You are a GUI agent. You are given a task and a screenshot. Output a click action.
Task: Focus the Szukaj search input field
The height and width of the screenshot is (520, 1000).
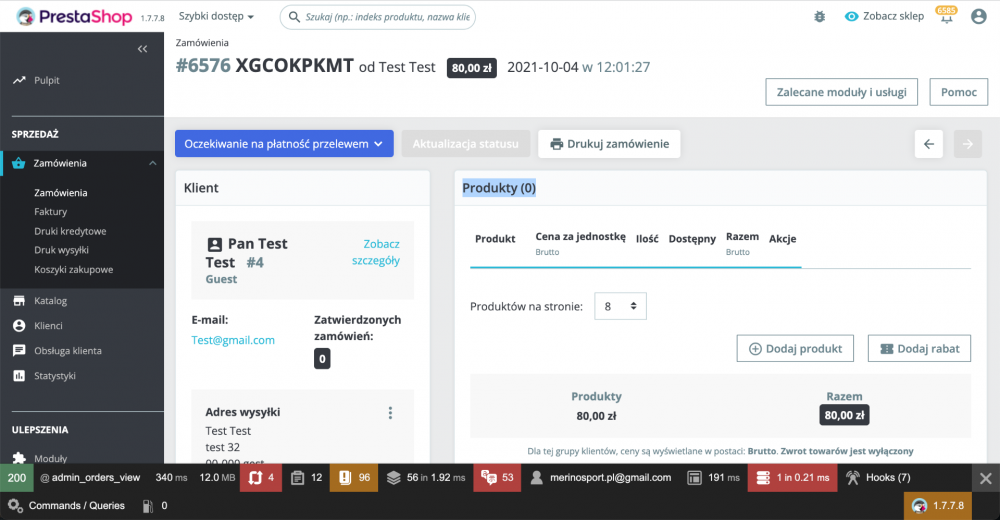378,17
